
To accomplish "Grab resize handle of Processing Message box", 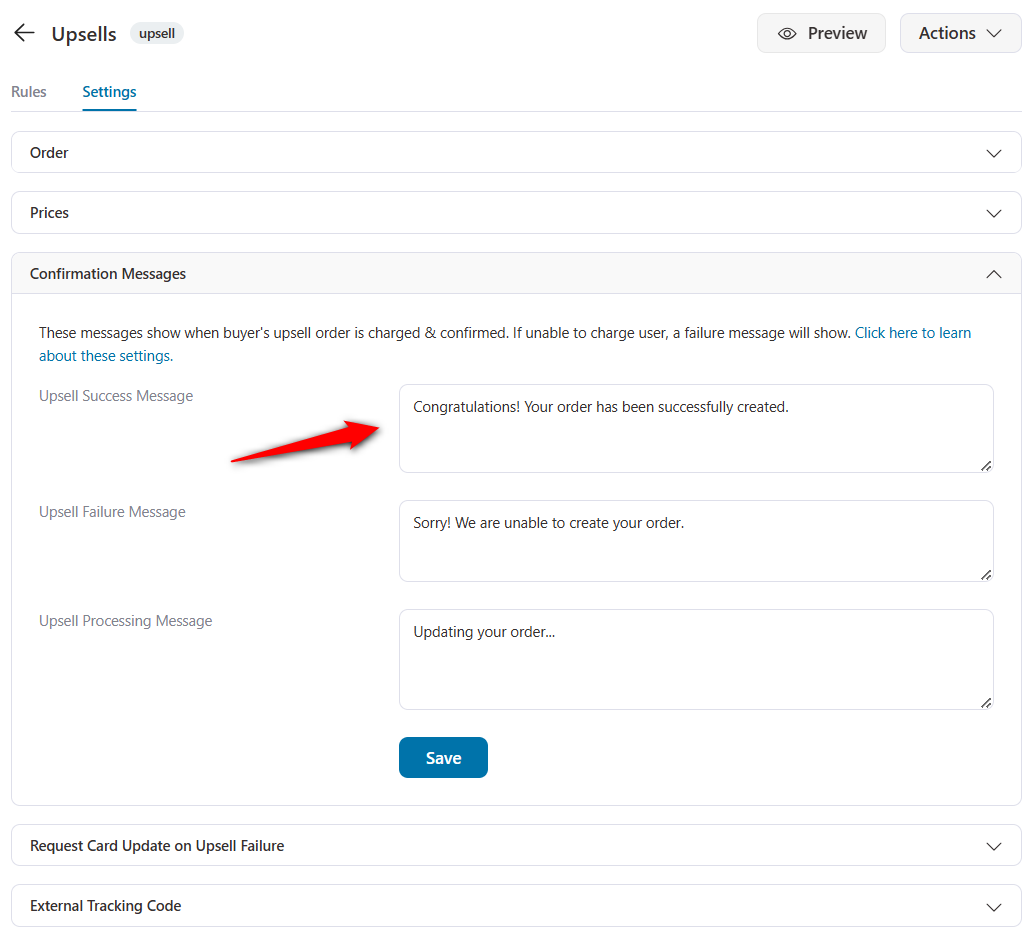I will coord(986,703).
